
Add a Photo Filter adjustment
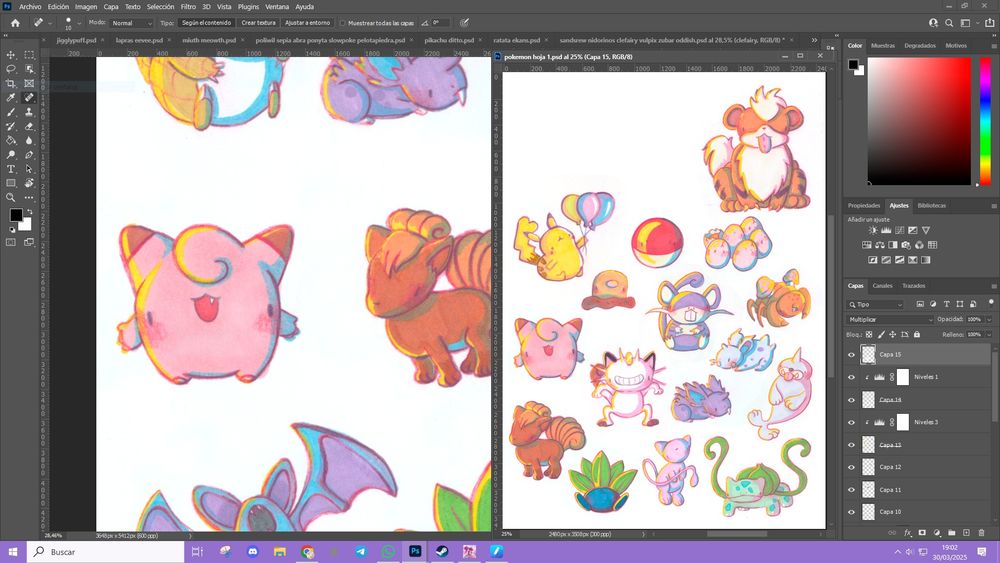point(906,245)
